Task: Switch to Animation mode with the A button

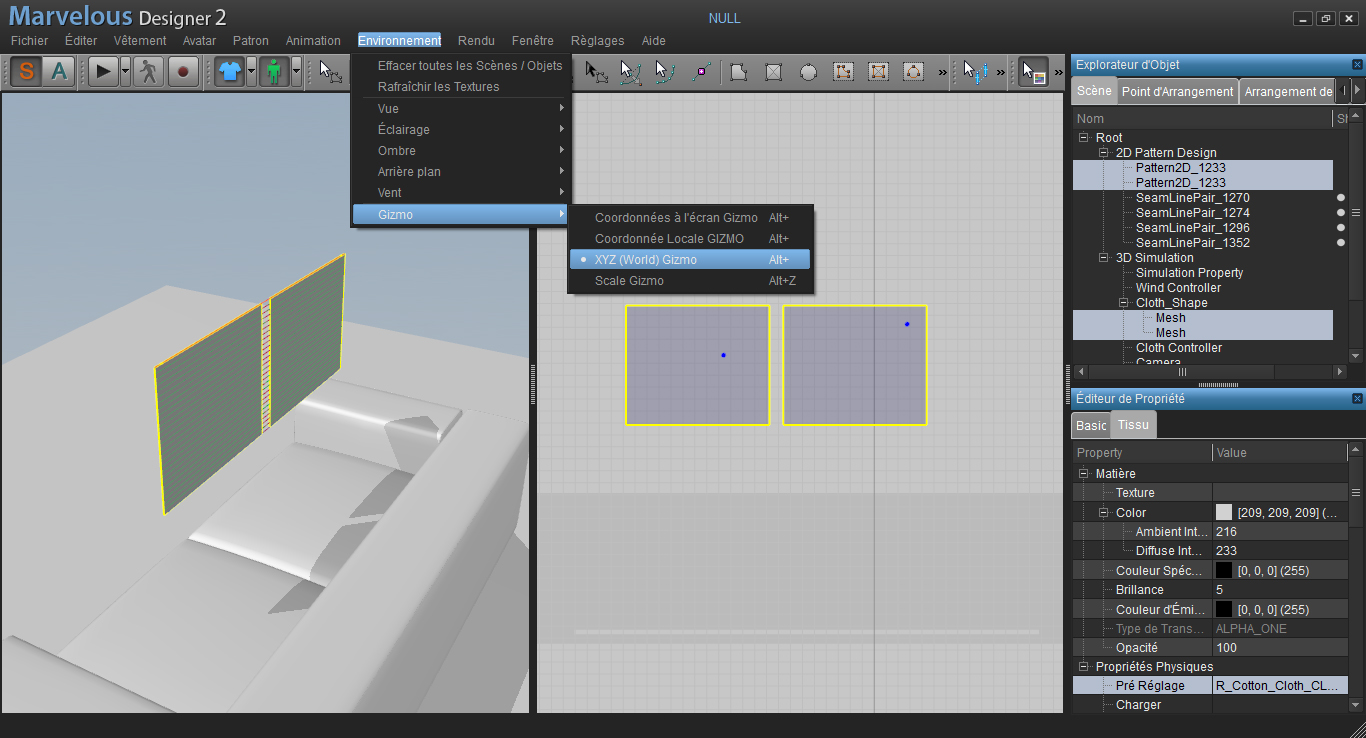Action: click(x=59, y=71)
